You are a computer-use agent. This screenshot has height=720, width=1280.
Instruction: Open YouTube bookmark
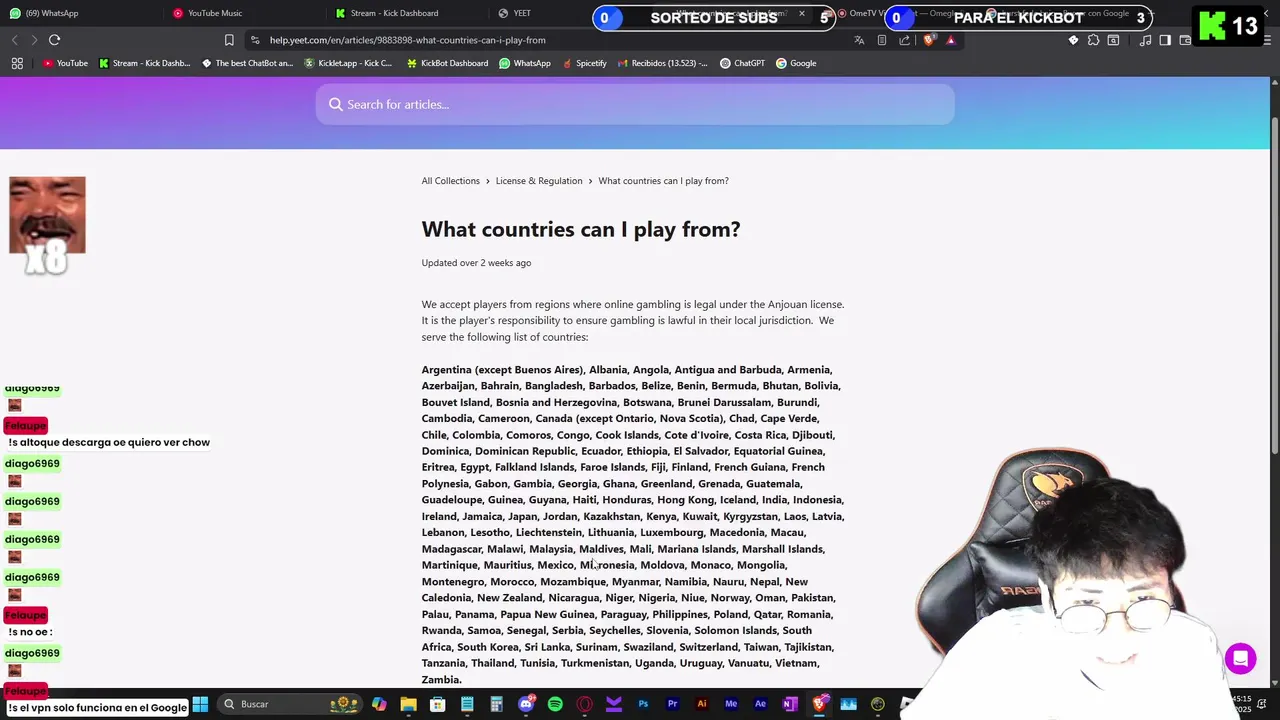pyautogui.click(x=65, y=63)
